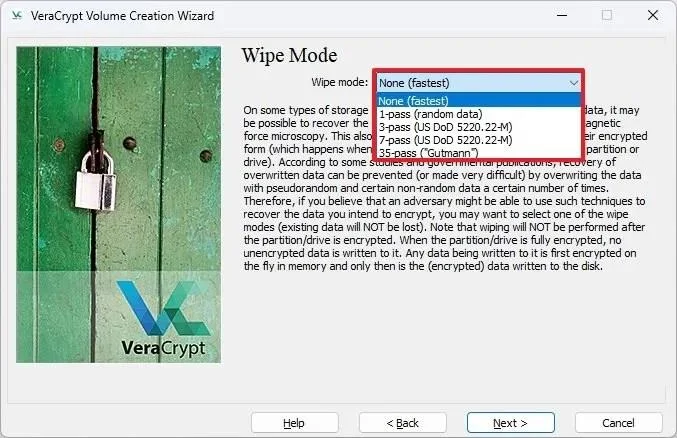Select None (fastest) in the list
This screenshot has height=438, width=677.
pos(479,101)
